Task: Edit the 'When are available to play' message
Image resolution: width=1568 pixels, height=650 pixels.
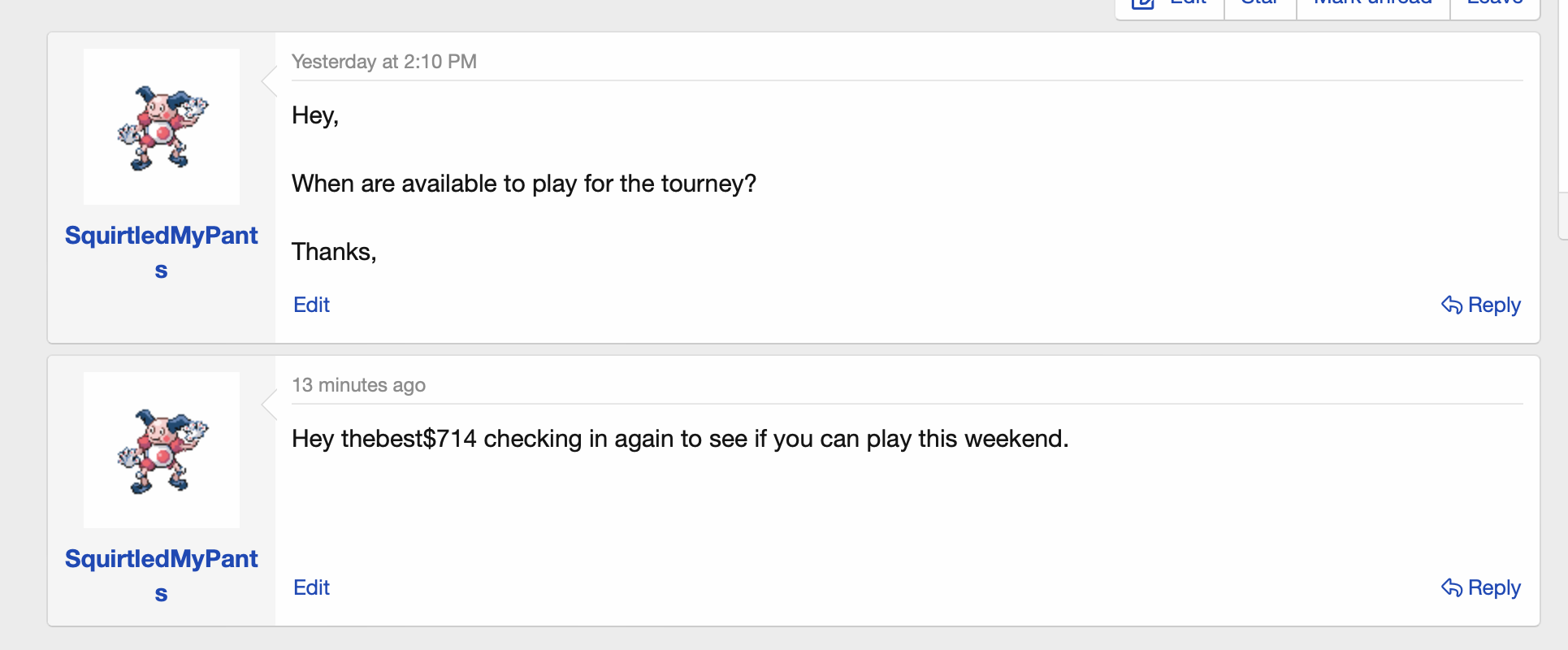Action: pyautogui.click(x=311, y=305)
